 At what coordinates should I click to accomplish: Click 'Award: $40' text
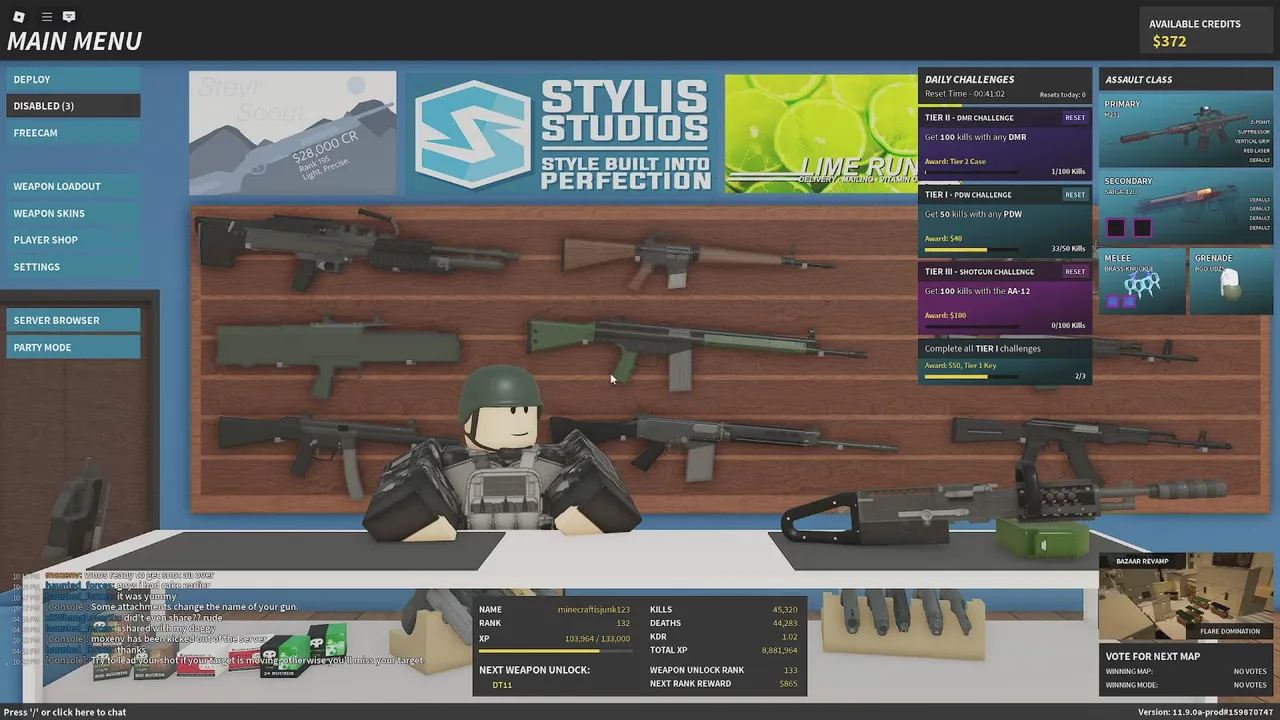tap(943, 239)
